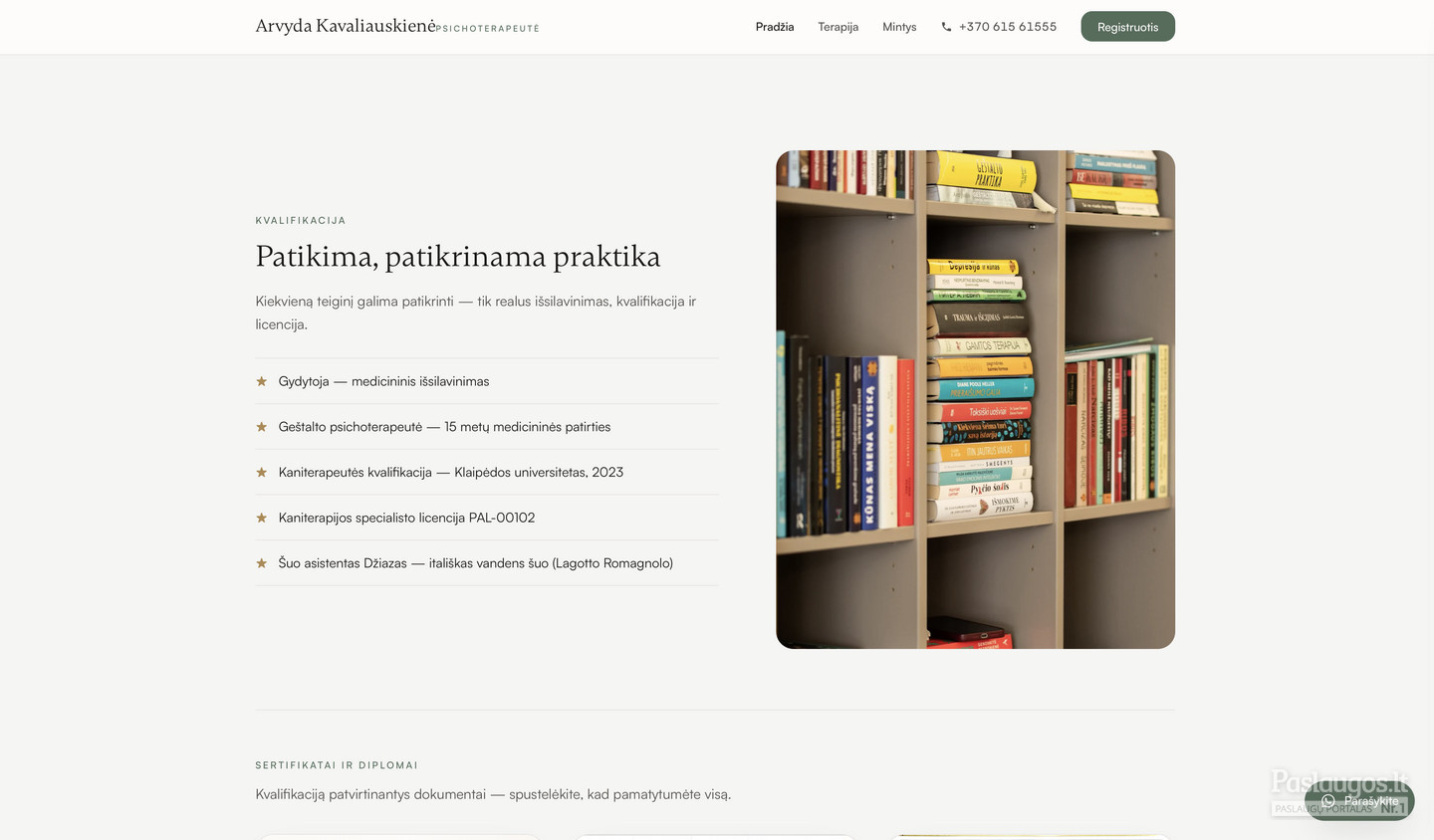Click the text Kaniterapeutės kvalifikacija — Klaipėdos universitetas, 2023
Image resolution: width=1434 pixels, height=840 pixels.
point(451,473)
